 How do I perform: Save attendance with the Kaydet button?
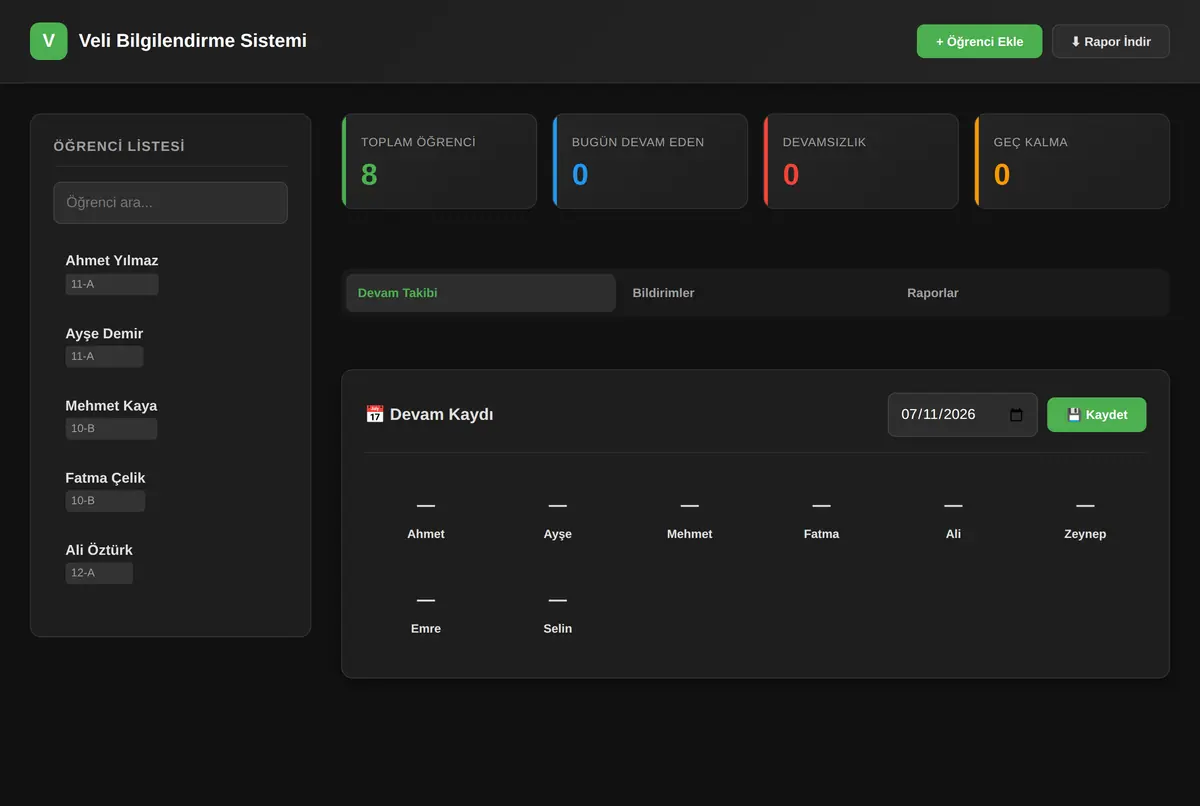click(x=1096, y=415)
